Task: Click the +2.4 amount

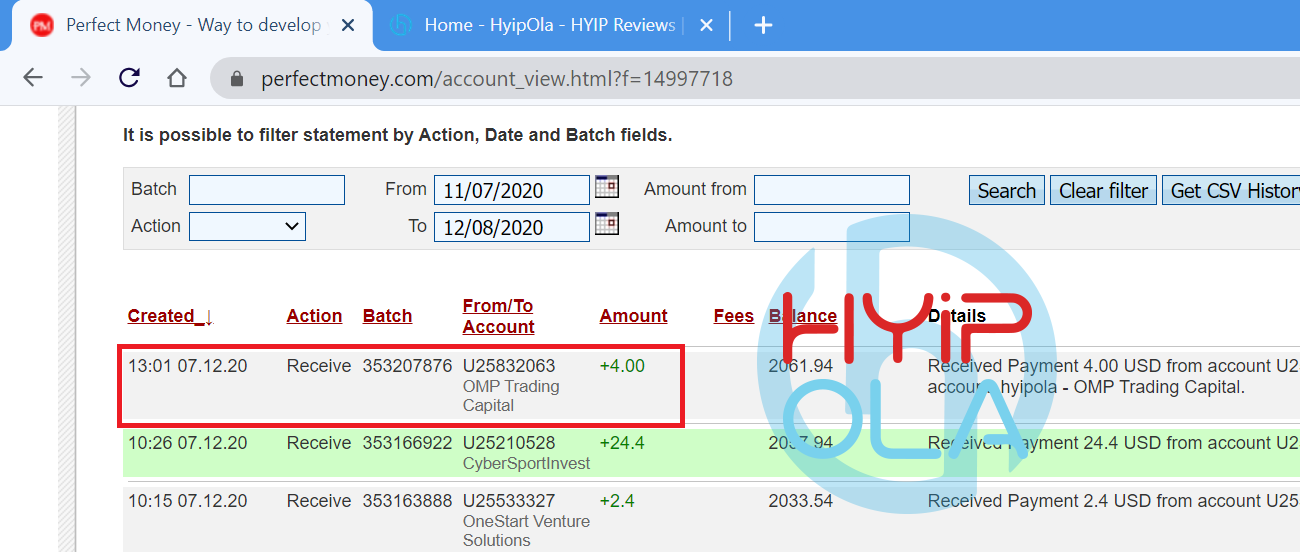Action: pyautogui.click(x=617, y=501)
